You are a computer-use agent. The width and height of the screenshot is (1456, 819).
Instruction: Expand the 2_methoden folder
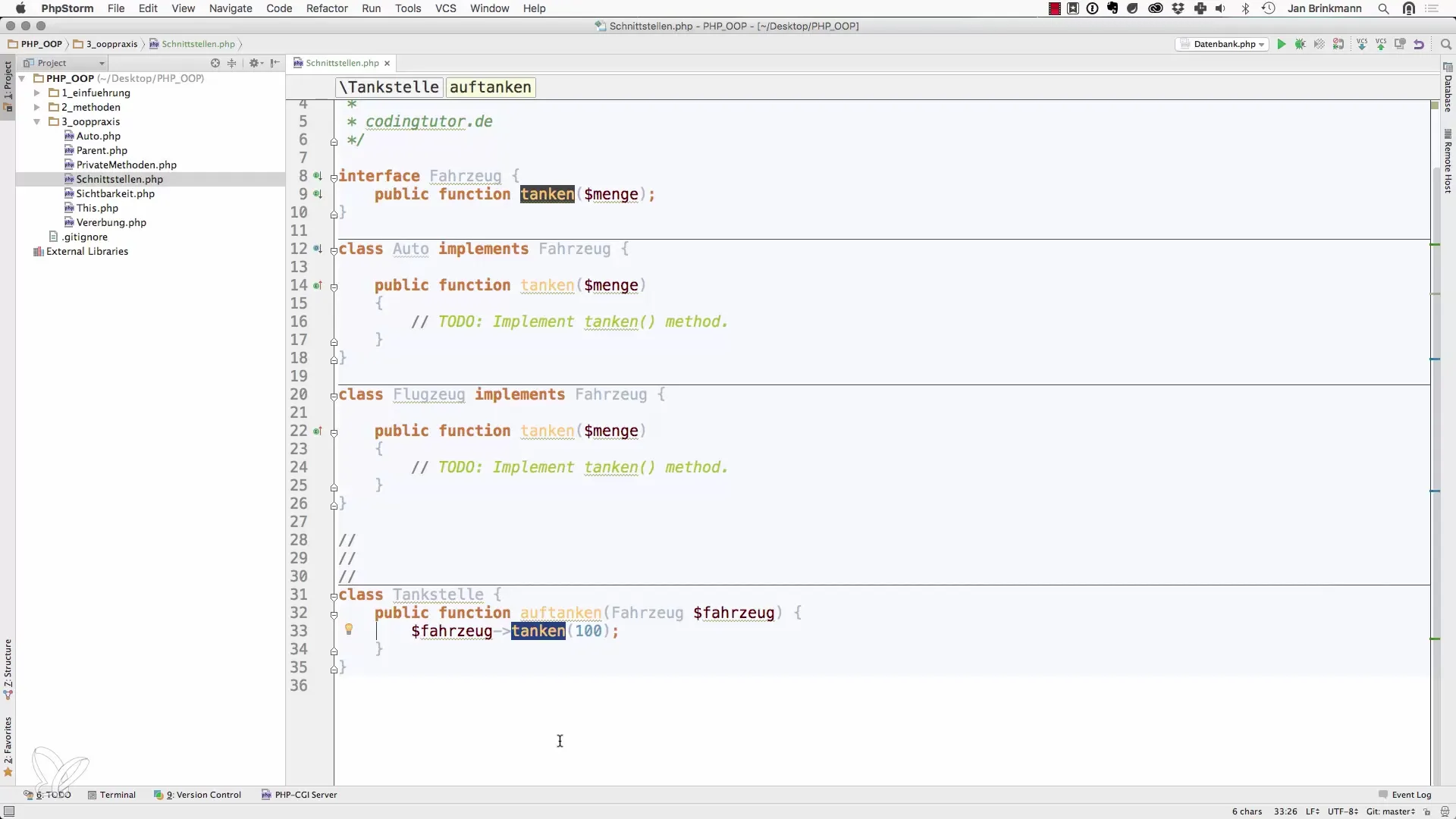click(x=36, y=107)
